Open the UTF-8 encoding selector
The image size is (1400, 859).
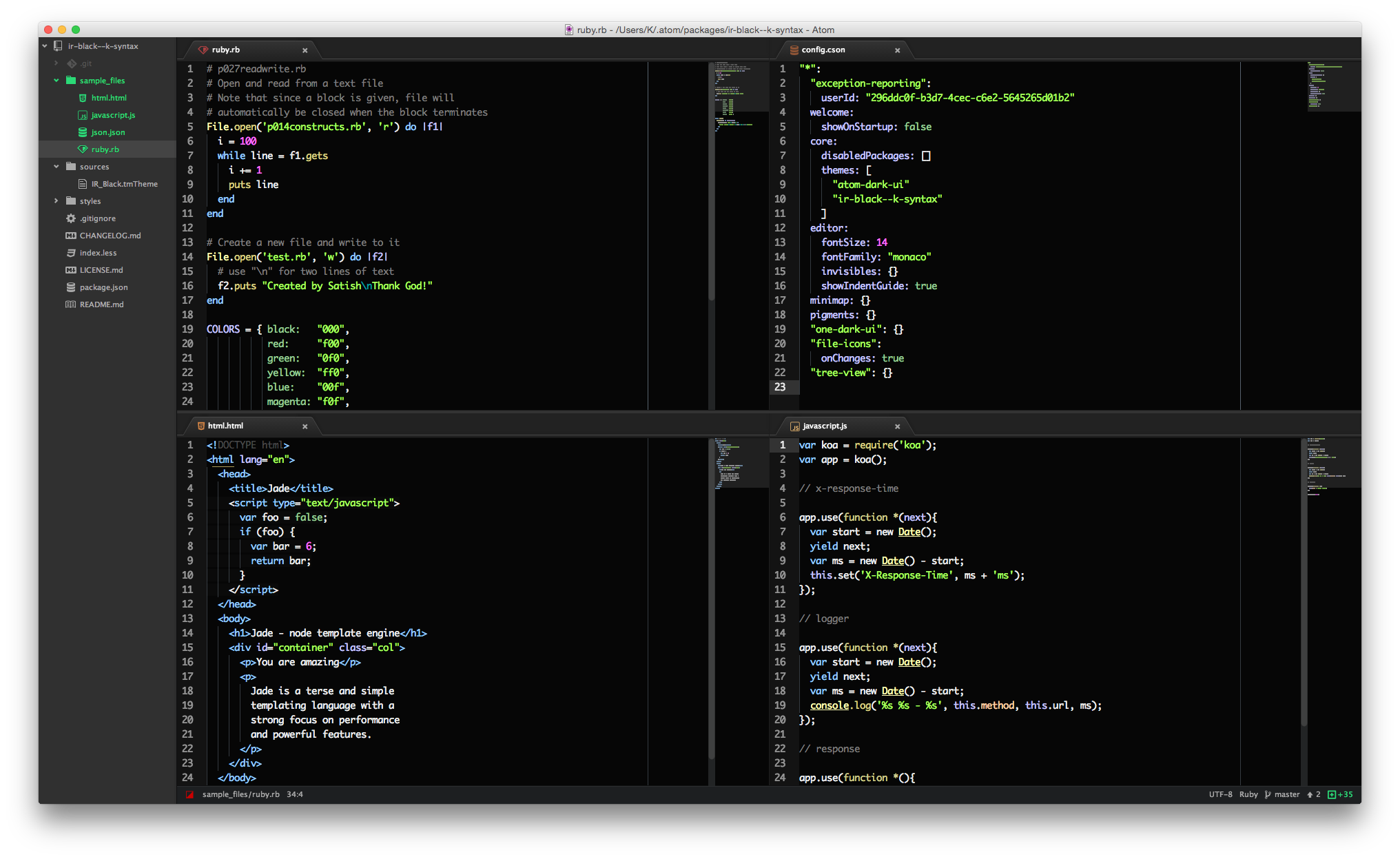click(1220, 794)
